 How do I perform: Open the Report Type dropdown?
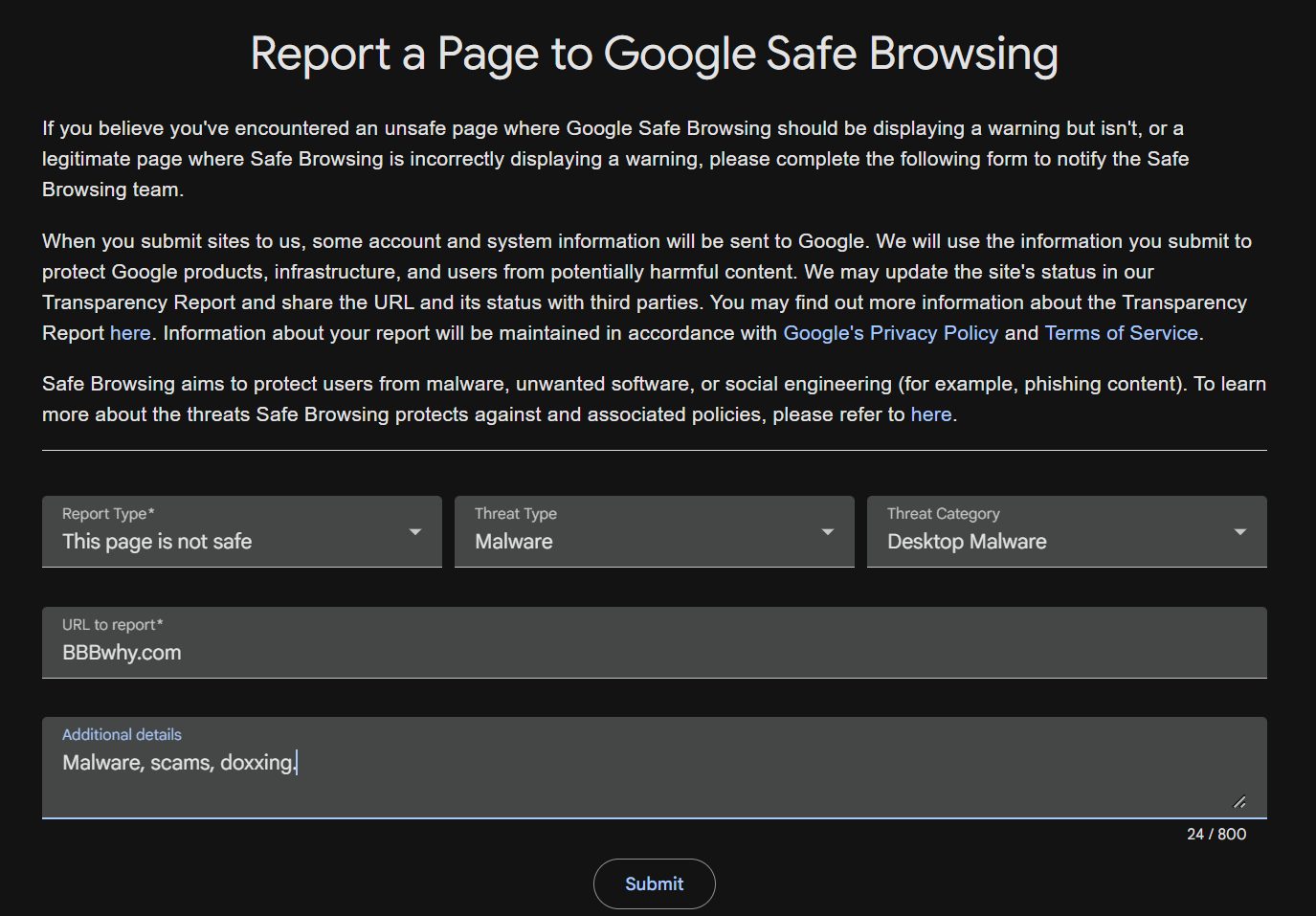point(242,531)
